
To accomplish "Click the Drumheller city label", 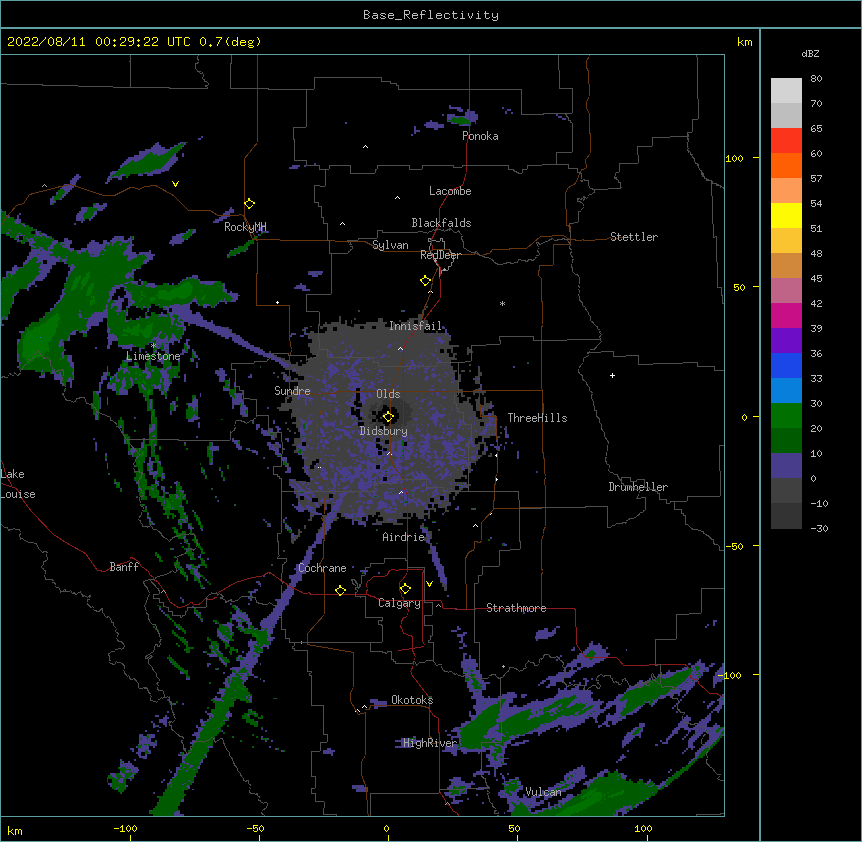I will [638, 487].
